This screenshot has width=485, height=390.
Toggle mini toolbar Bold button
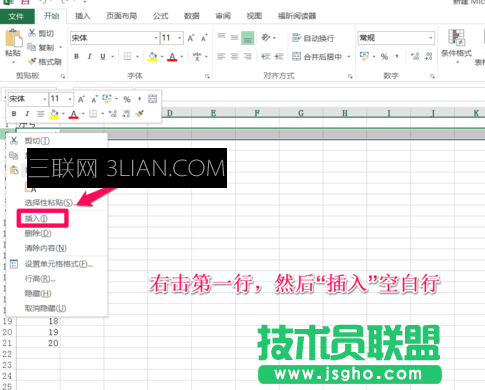point(14,114)
